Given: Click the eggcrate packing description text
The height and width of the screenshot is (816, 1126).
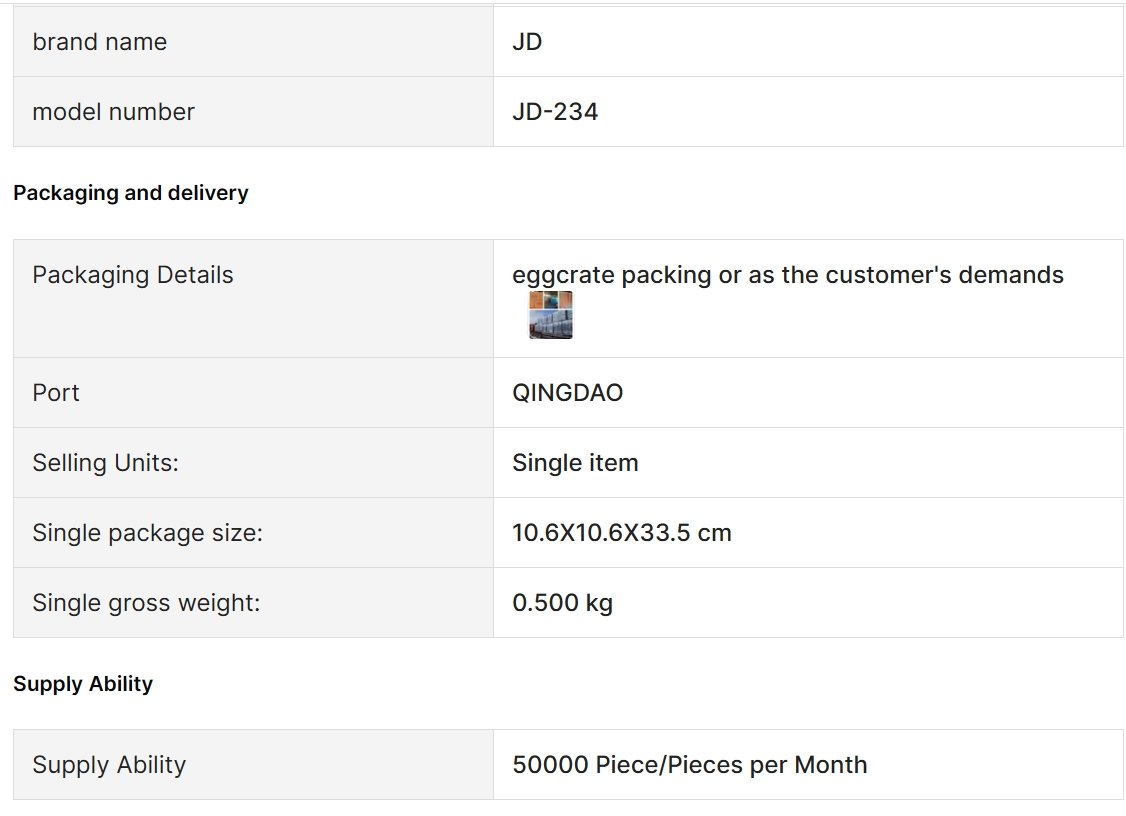Looking at the screenshot, I should click(788, 274).
